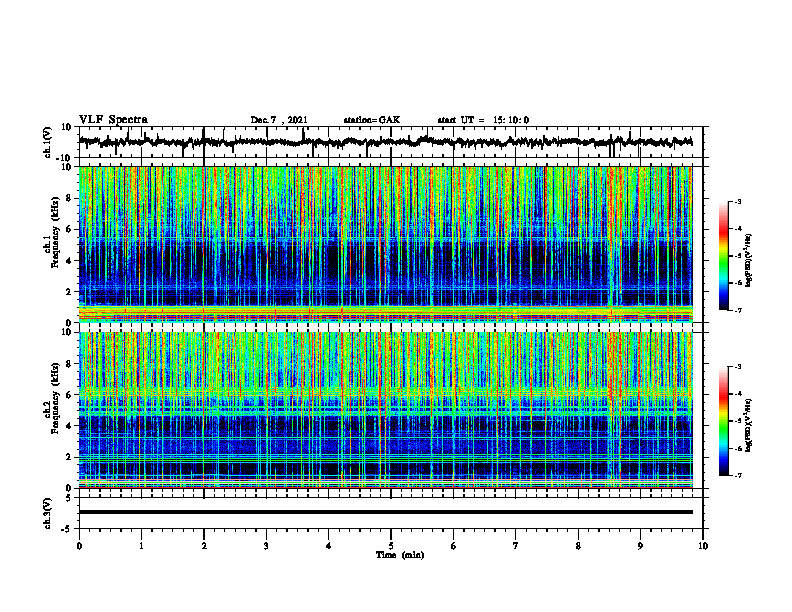Click time axis tick label "7"
Screen dimensions: 792x612
coord(516,546)
